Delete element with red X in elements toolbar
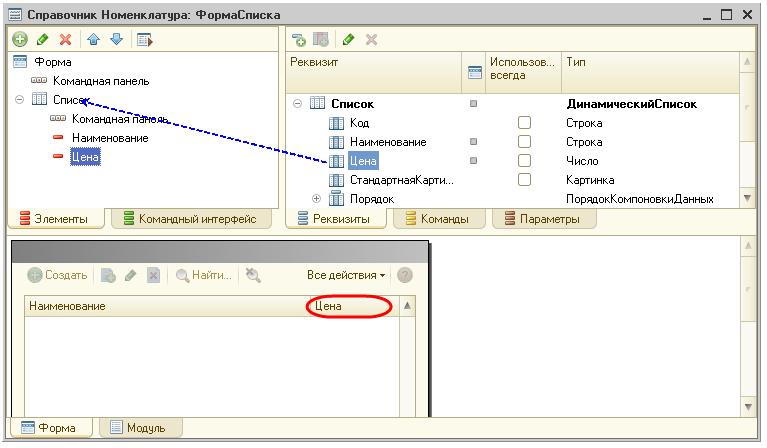Screen dimensions: 767x448 pyautogui.click(x=65, y=39)
